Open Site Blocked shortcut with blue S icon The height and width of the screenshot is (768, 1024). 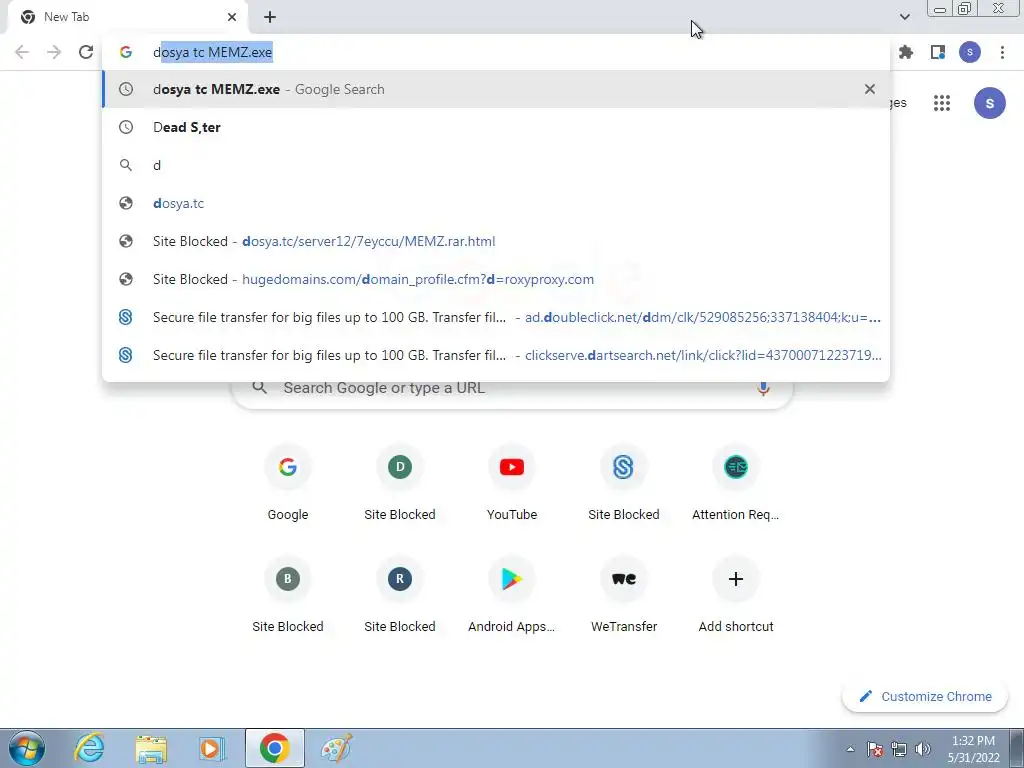click(x=624, y=484)
